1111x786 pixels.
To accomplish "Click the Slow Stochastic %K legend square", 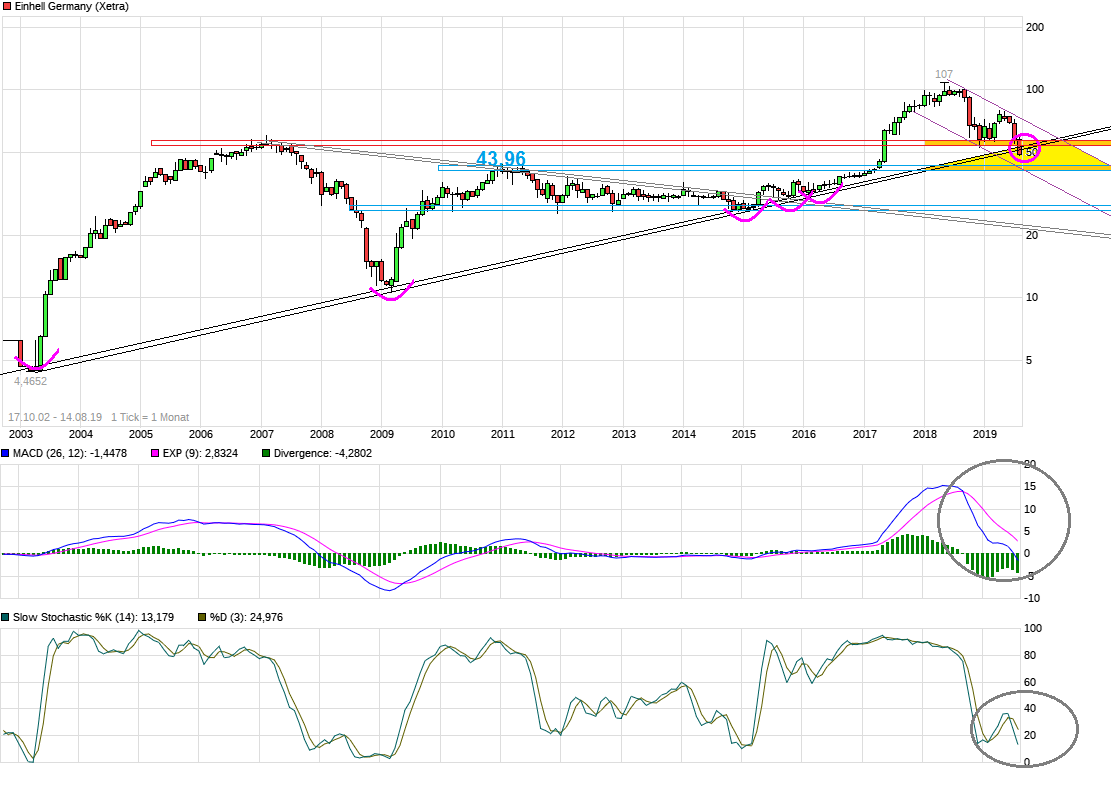I will (x=6, y=617).
